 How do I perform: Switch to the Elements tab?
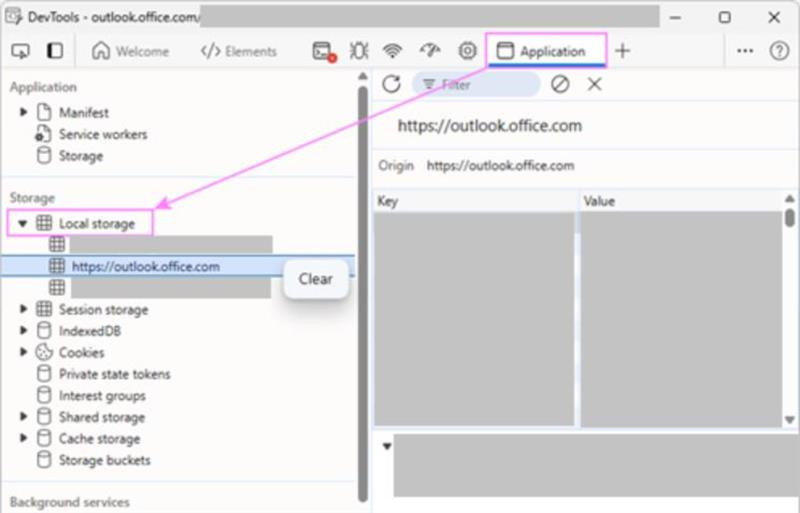coord(239,51)
